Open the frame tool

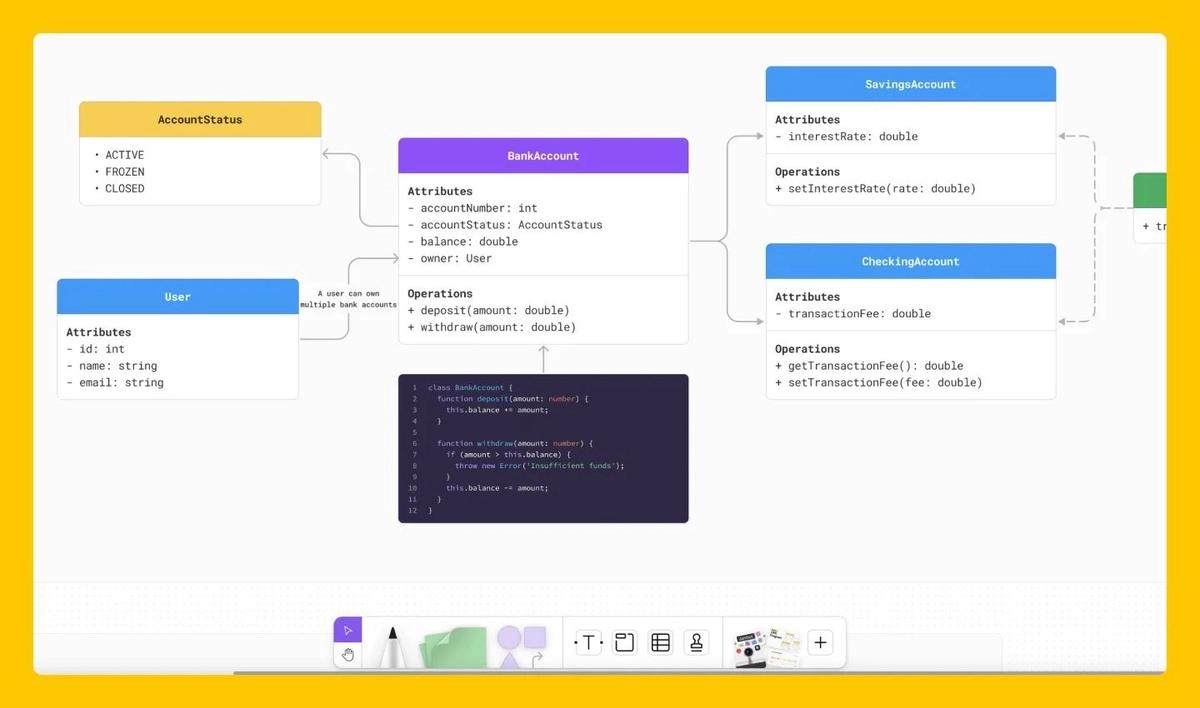pyautogui.click(x=624, y=641)
